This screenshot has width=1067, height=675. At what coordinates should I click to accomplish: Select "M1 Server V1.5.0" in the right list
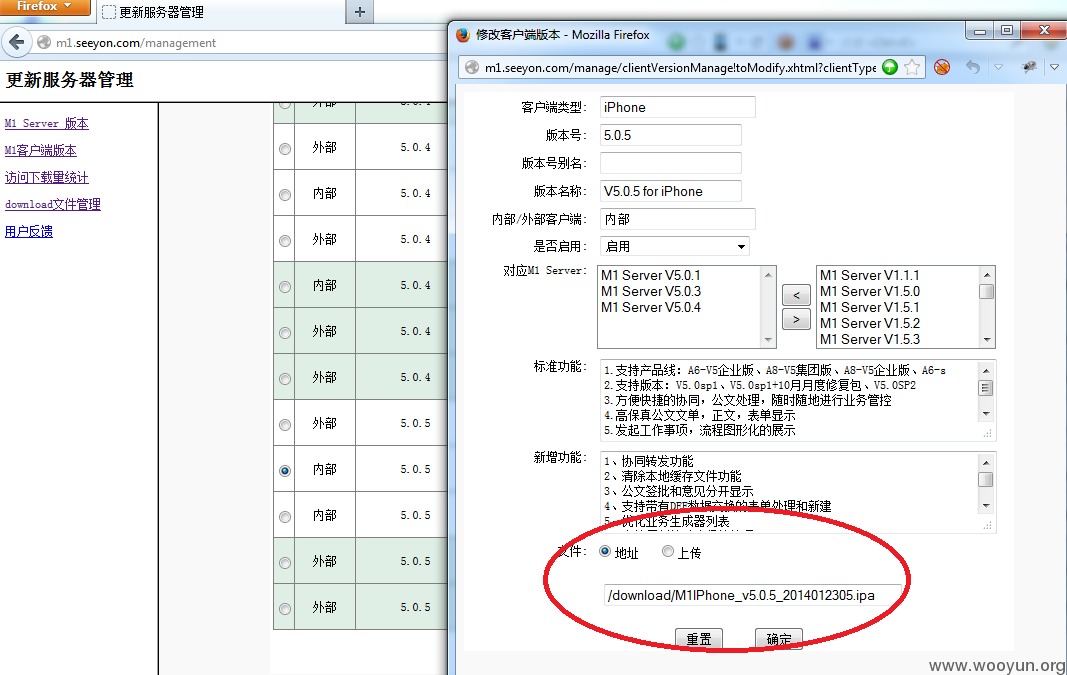click(870, 291)
